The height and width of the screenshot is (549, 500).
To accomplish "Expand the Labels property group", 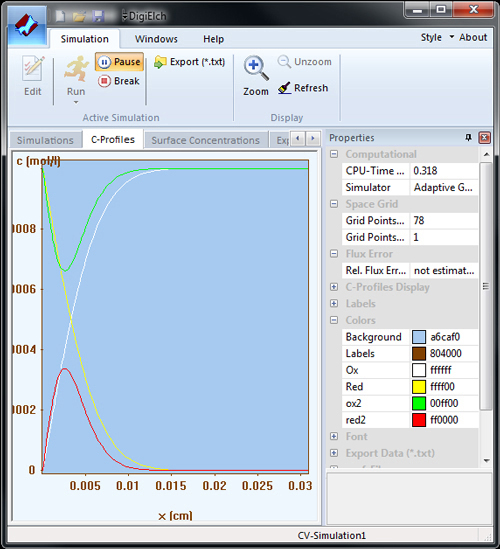I will (334, 304).
